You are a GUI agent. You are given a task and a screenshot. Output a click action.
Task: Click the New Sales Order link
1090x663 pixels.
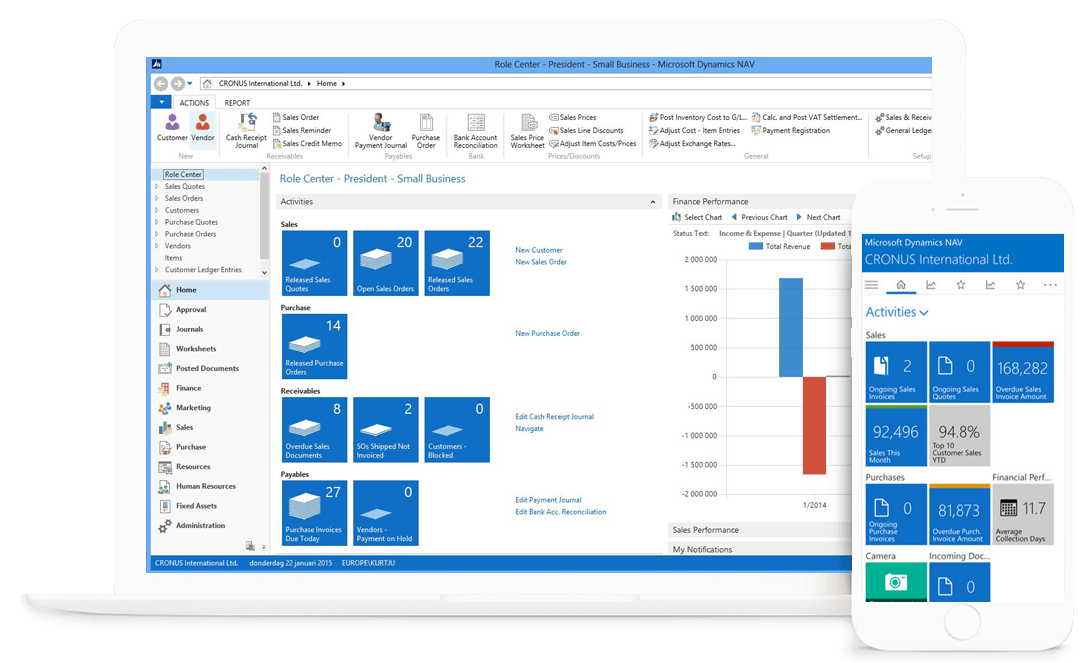click(x=541, y=262)
